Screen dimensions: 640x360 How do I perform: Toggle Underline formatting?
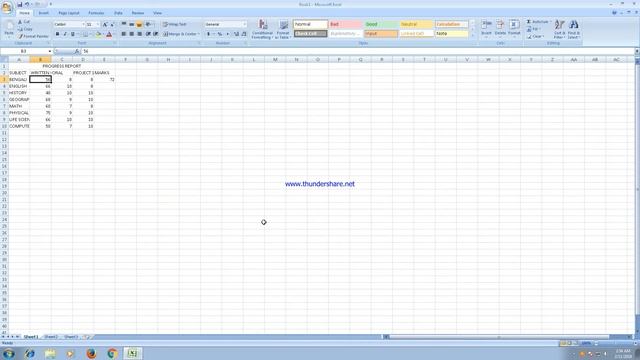pyautogui.click(x=73, y=34)
